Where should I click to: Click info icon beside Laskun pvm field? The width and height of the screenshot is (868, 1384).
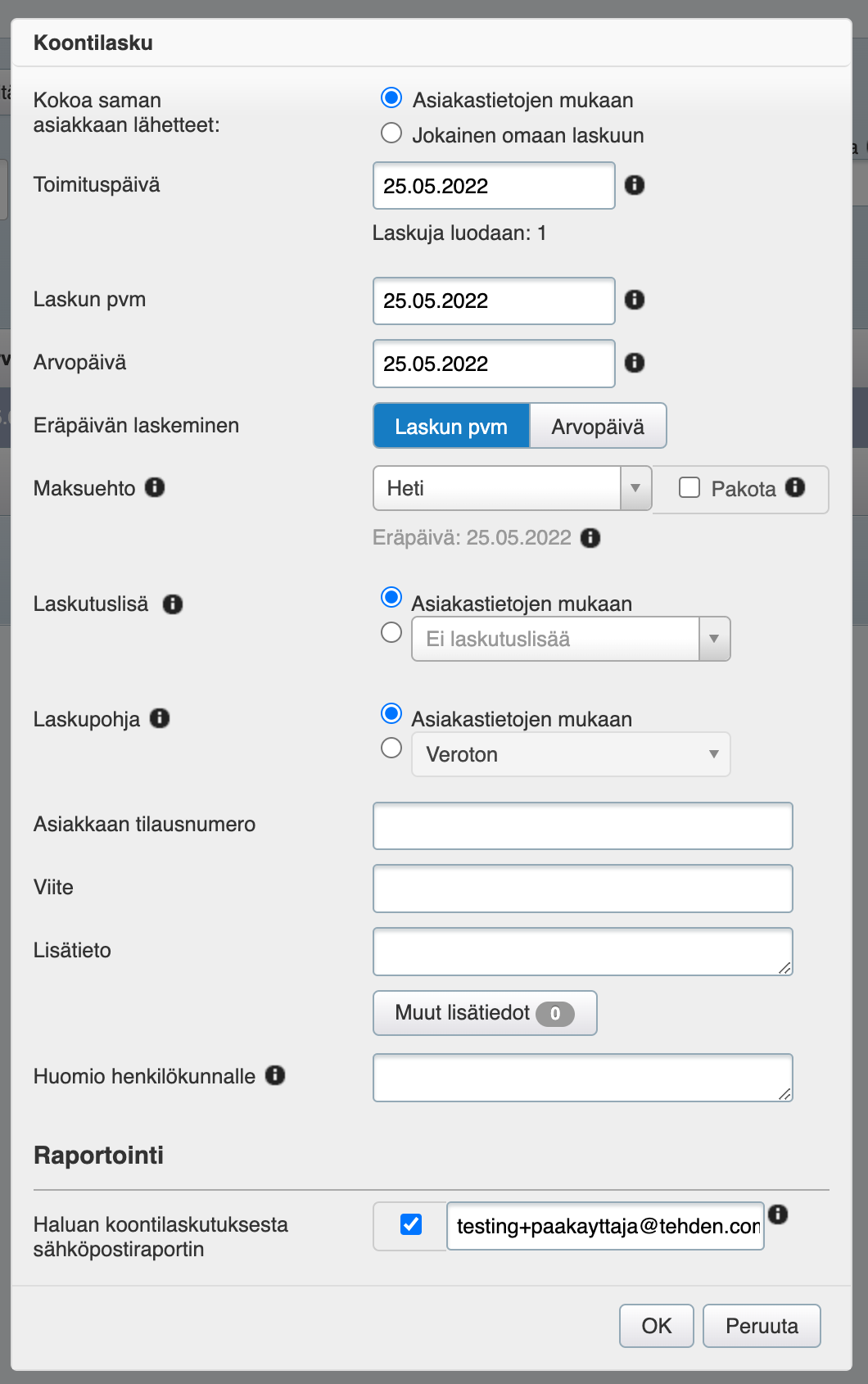tap(635, 300)
